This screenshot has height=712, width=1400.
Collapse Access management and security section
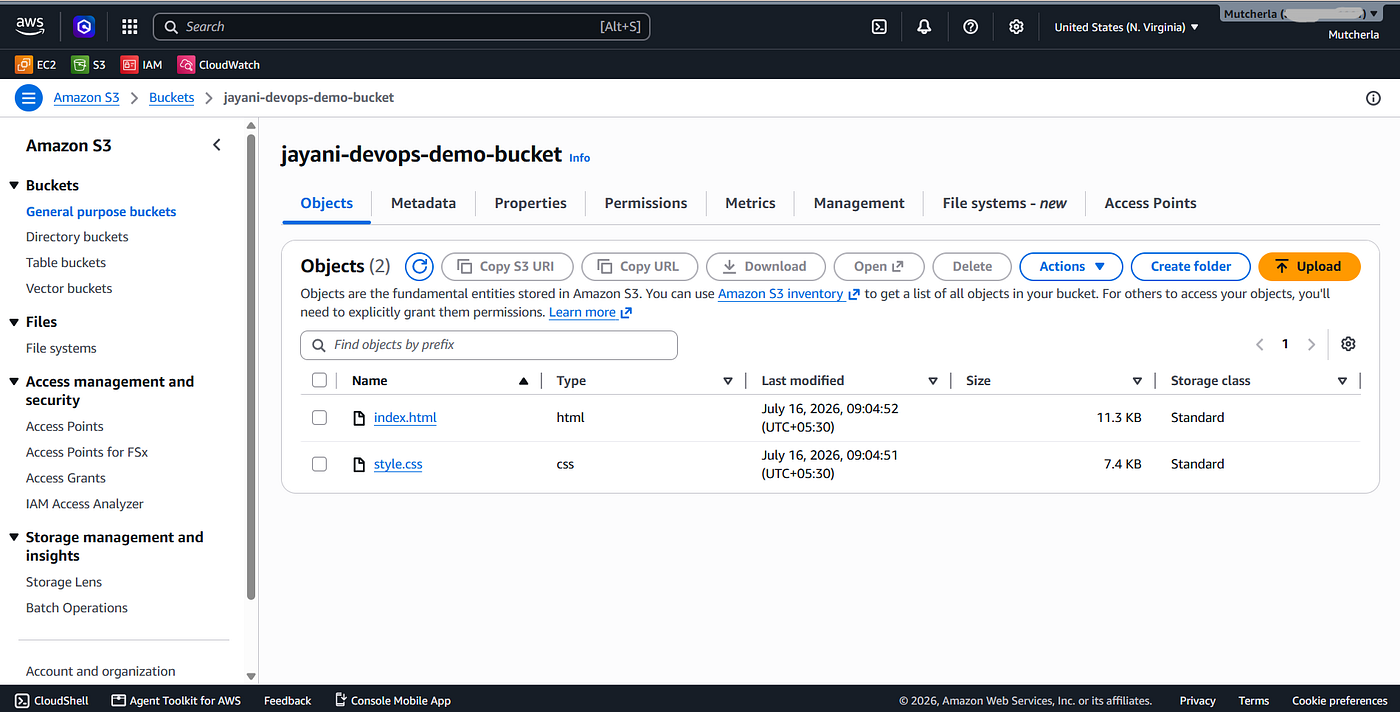14,382
